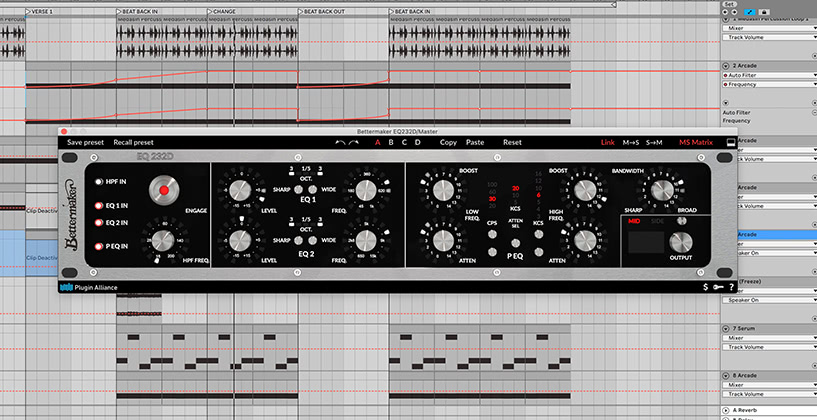817x420 pixels.
Task: Select EQ 1 SHARP button
Action: (299, 190)
